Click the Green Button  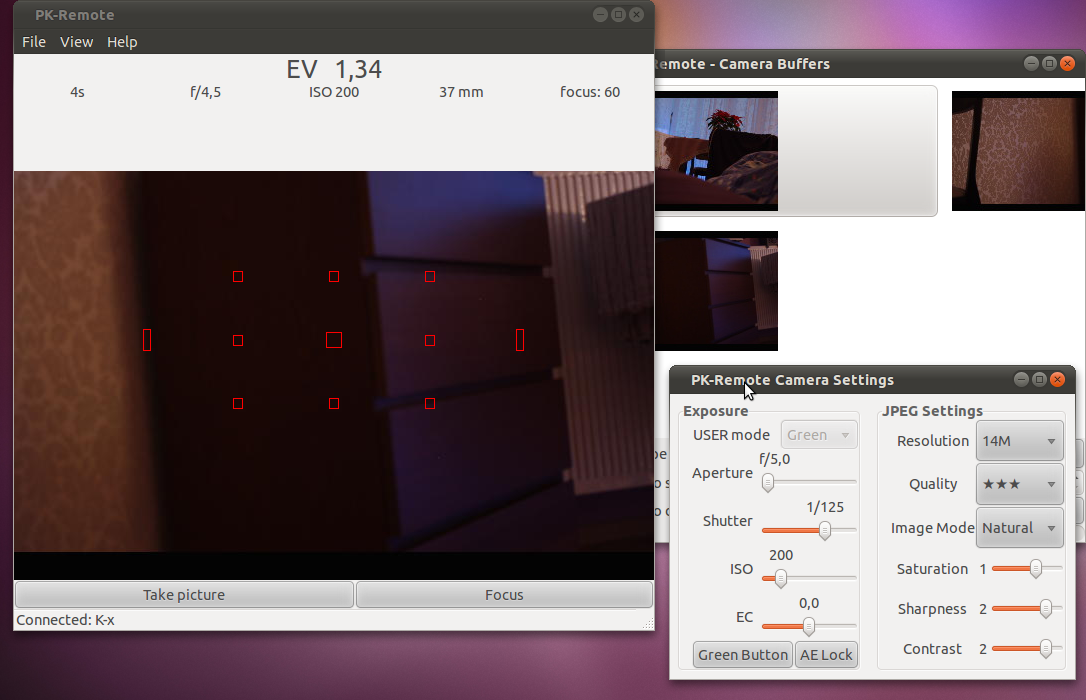pos(743,655)
